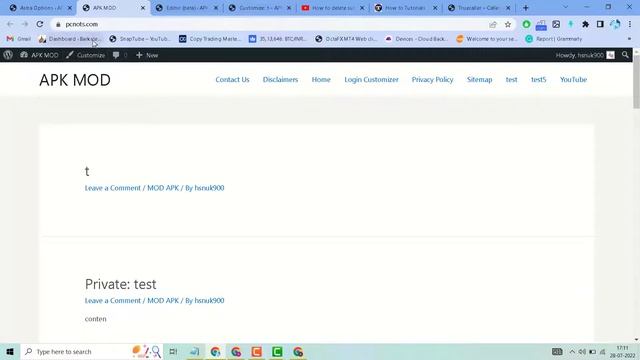This screenshot has width=640, height=360.
Task: Open the Sitemap nav link
Action: (480, 80)
